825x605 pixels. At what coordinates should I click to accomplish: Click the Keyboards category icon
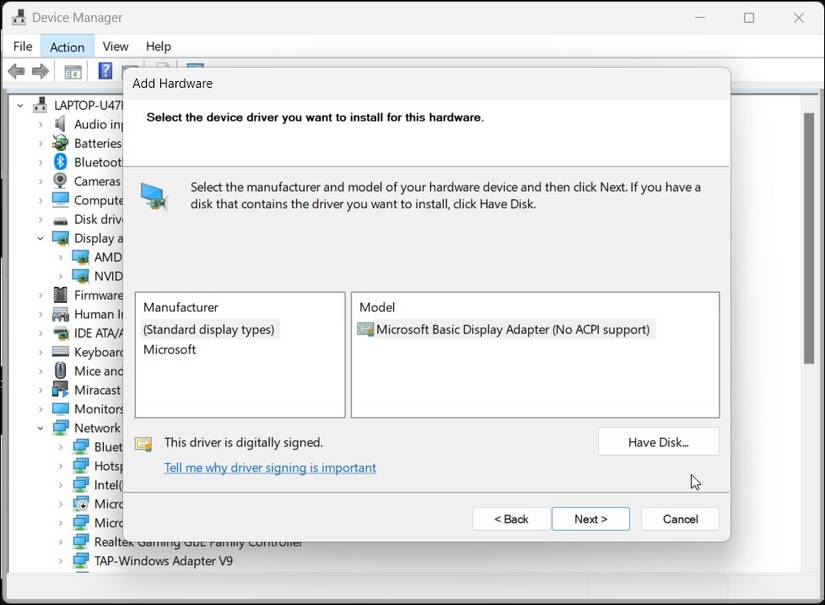coord(60,352)
